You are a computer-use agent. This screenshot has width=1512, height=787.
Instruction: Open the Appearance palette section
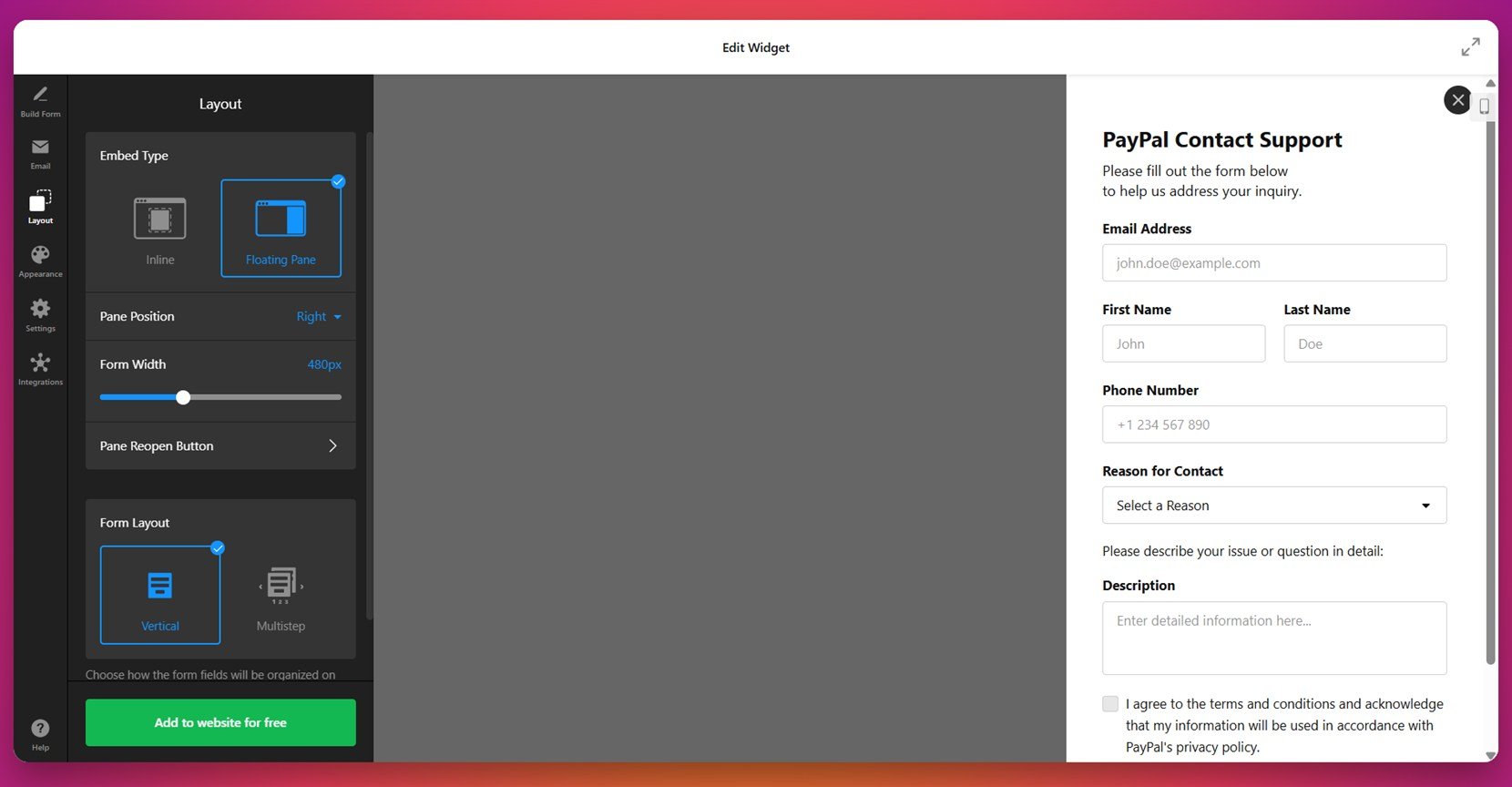tap(40, 261)
